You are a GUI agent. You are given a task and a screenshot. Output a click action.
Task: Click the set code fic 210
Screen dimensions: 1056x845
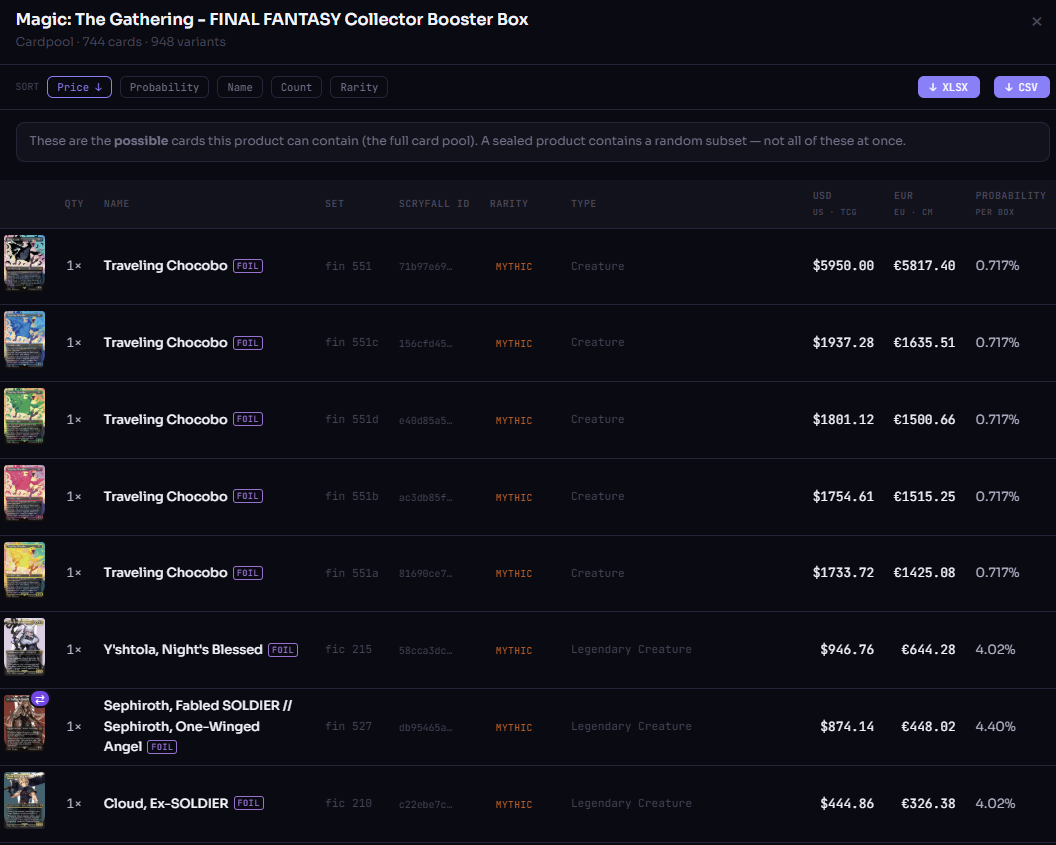coord(348,803)
